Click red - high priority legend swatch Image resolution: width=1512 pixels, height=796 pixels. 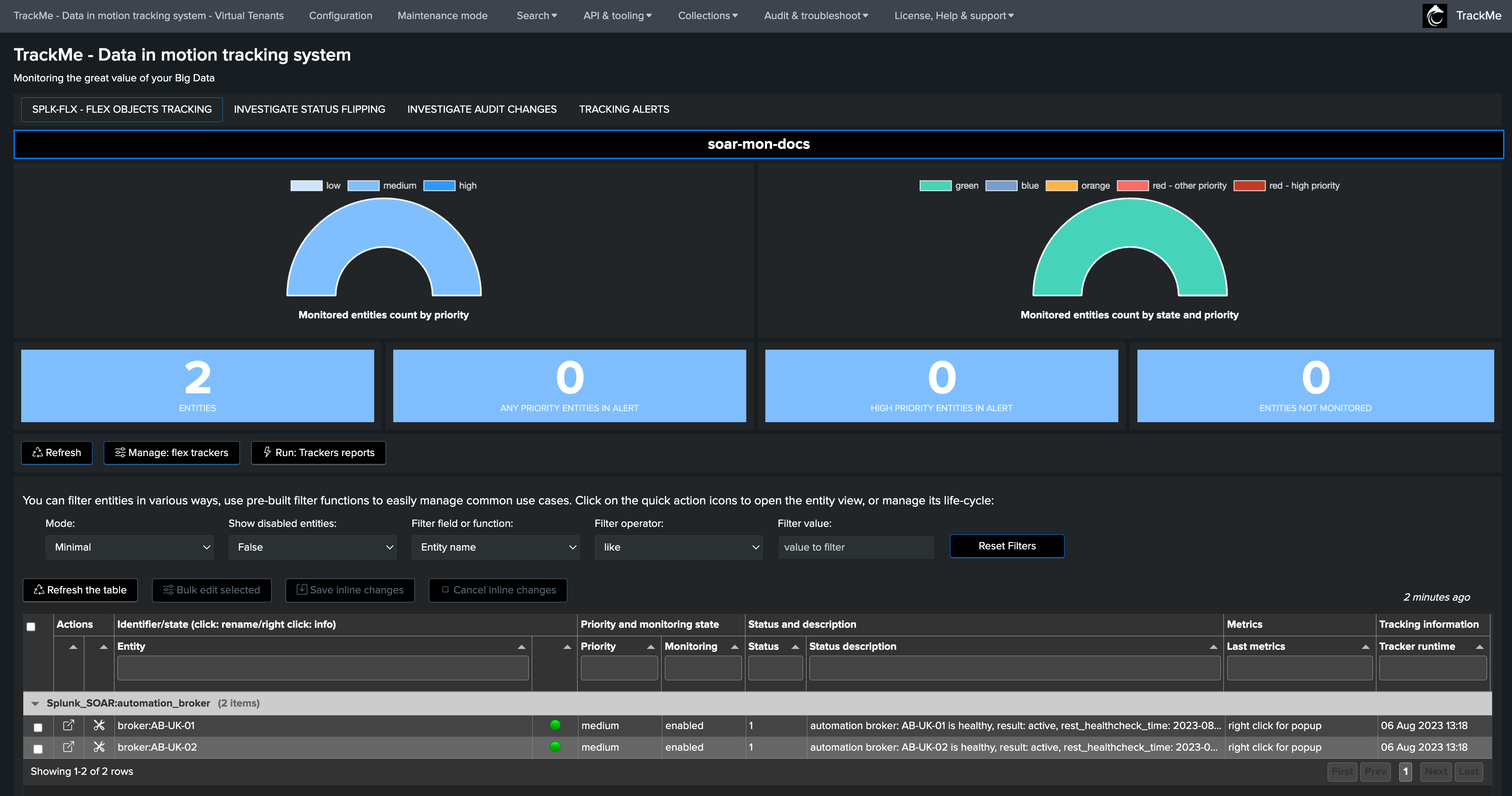pos(1250,186)
